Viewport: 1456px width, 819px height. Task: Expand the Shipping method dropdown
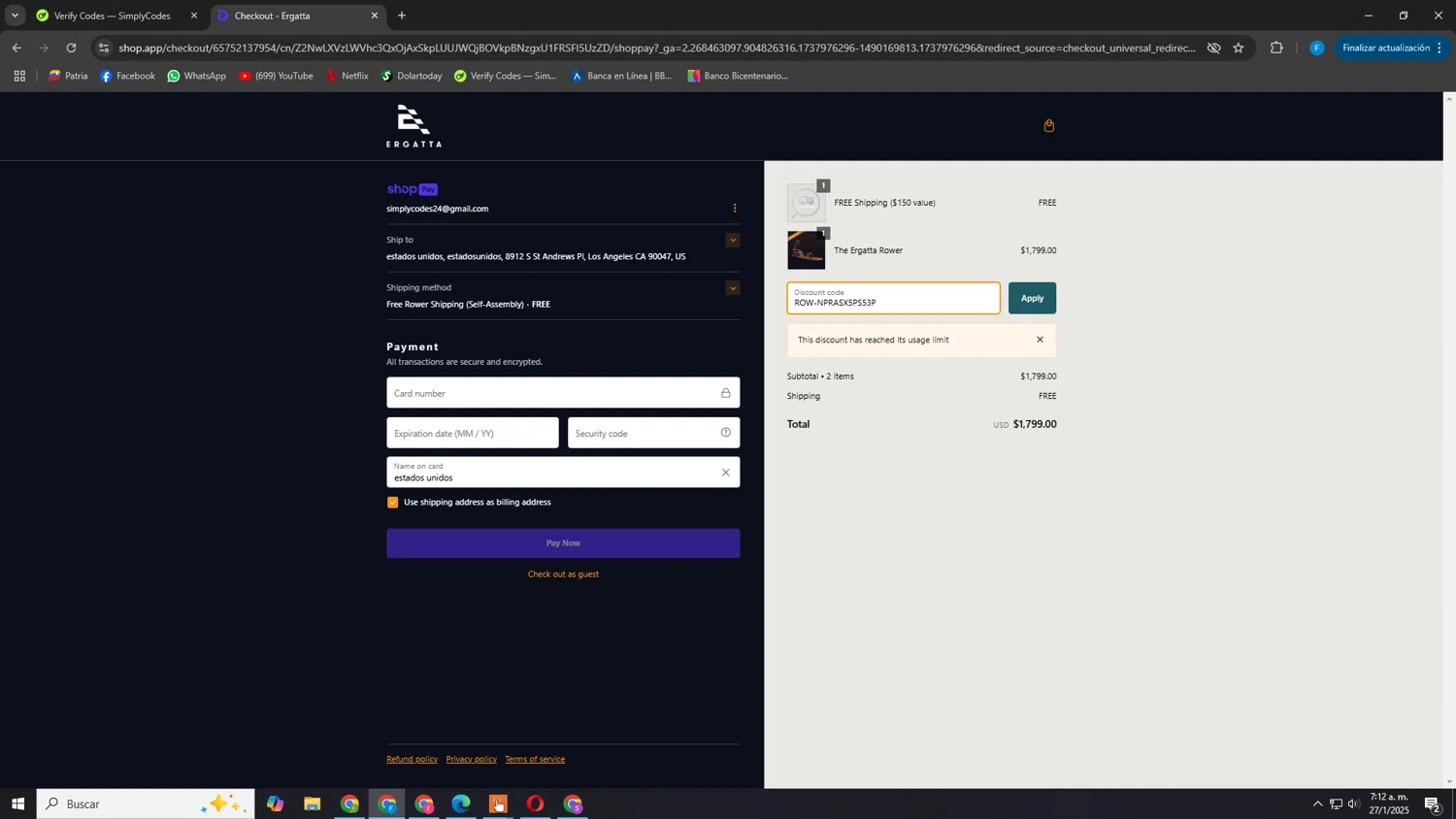733,288
